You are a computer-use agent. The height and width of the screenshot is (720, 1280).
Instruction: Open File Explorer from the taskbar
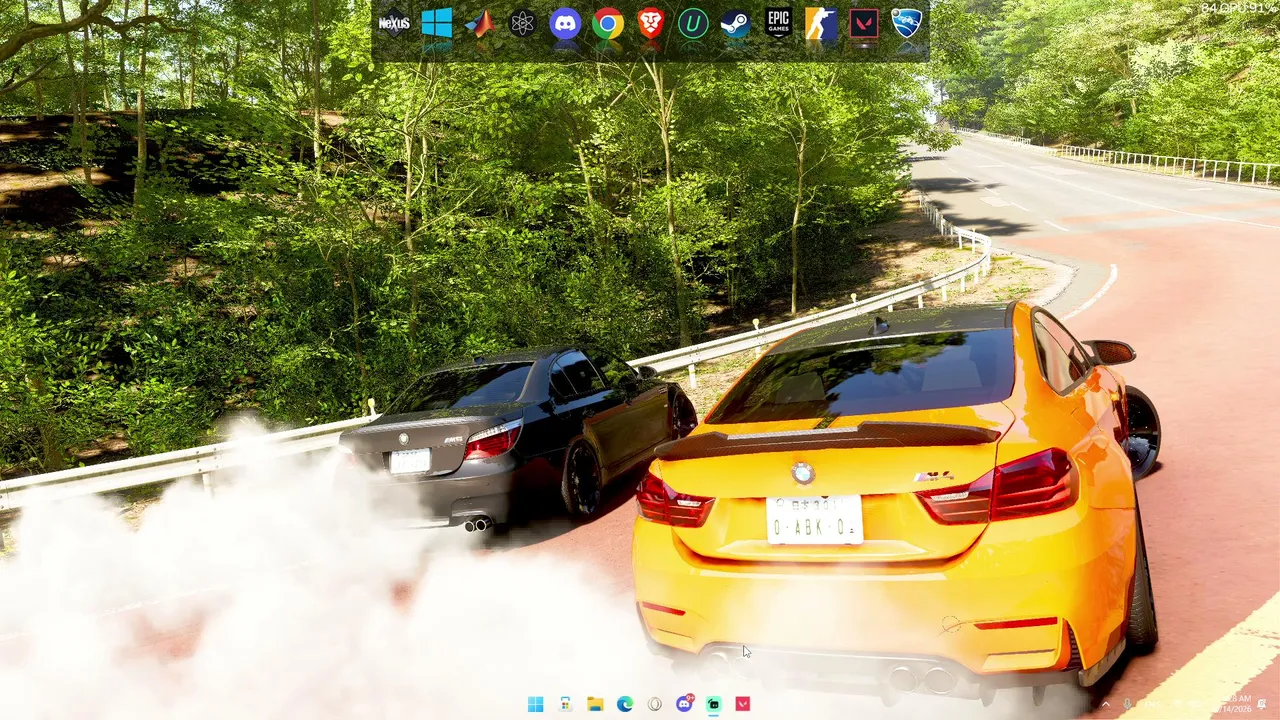595,704
